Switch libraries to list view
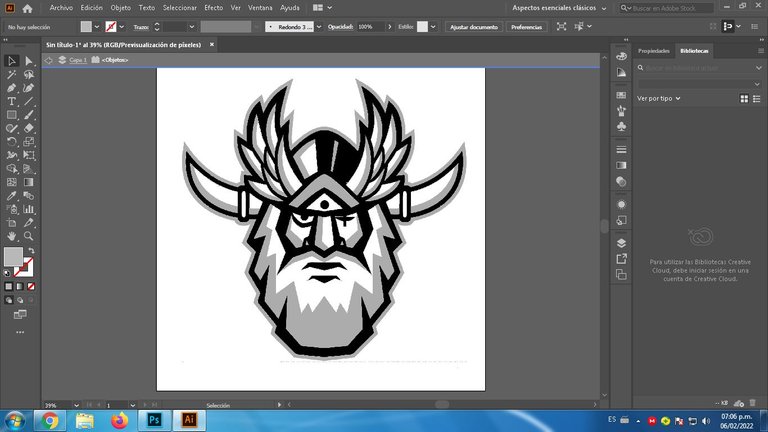768x432 pixels. (x=756, y=98)
